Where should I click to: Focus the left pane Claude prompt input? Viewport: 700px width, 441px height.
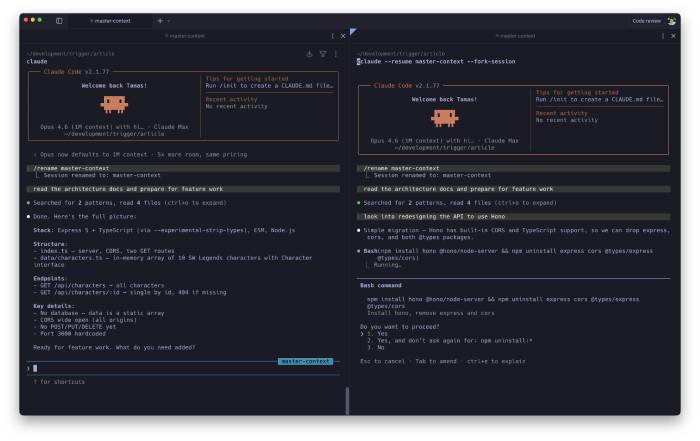[x=183, y=368]
